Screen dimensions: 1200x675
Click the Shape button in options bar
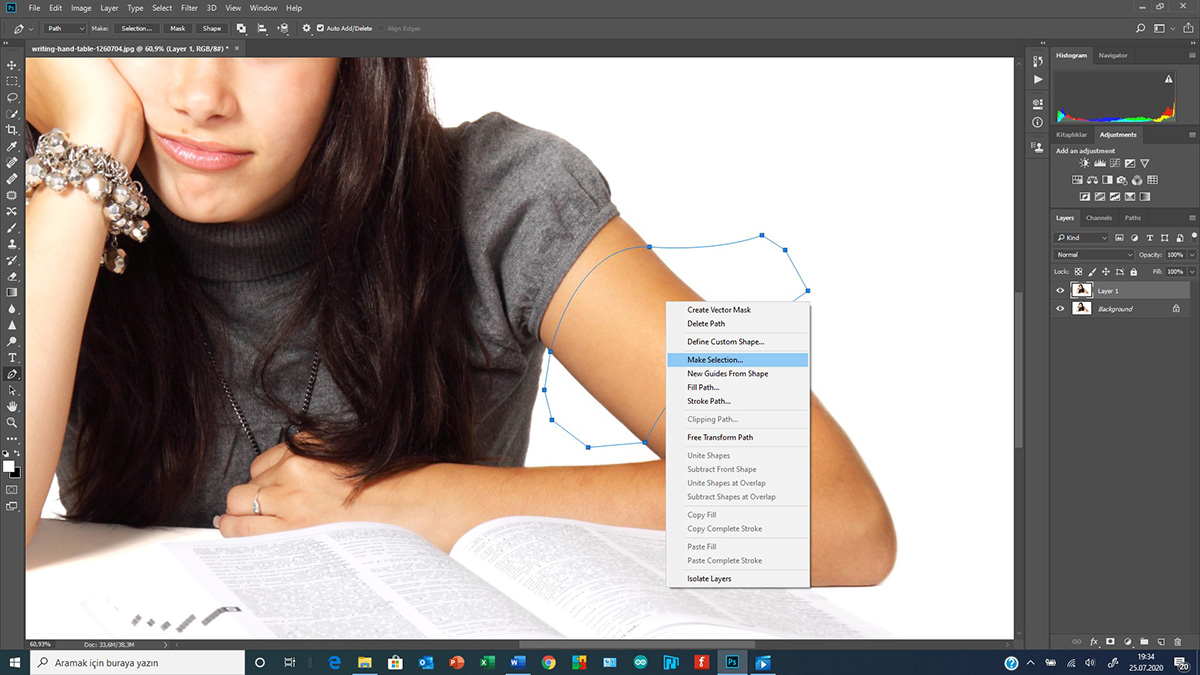pyautogui.click(x=211, y=28)
